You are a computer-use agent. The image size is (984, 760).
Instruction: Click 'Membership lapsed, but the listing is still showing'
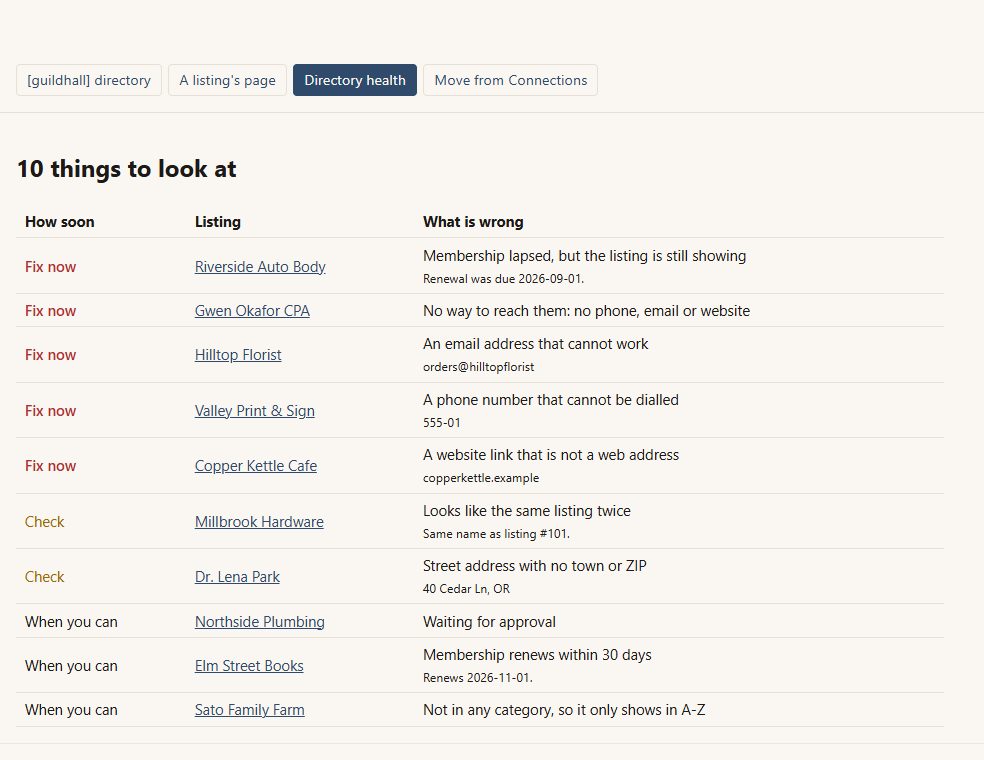[x=584, y=256]
